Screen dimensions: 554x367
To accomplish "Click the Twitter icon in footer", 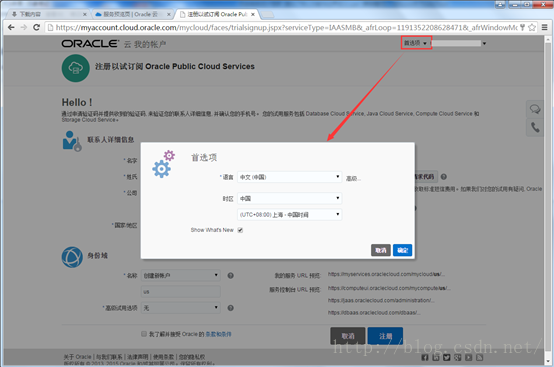I will click(447, 357).
